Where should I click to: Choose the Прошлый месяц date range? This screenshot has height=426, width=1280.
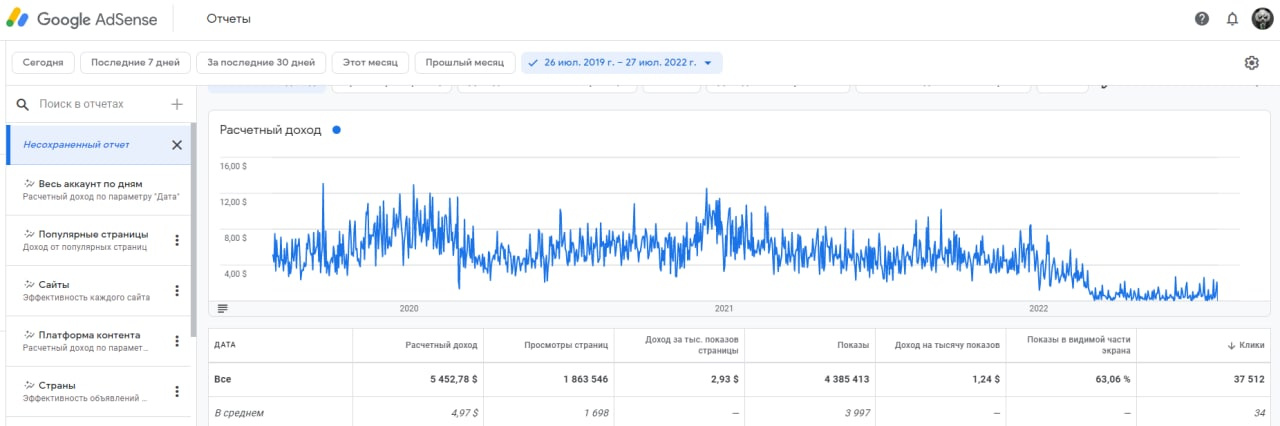[465, 63]
